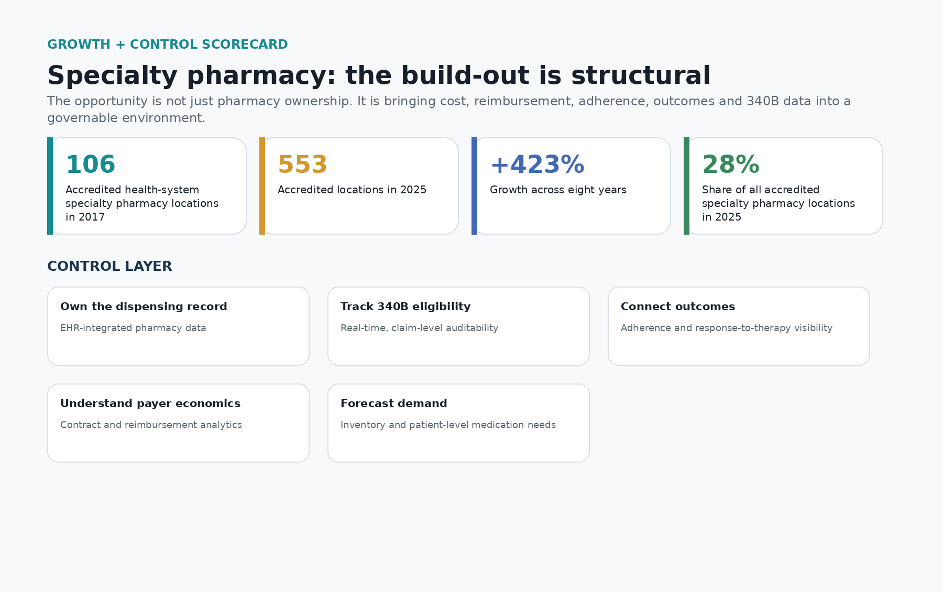Select the Control Layer section heading
This screenshot has height=592, width=944.
click(110, 266)
